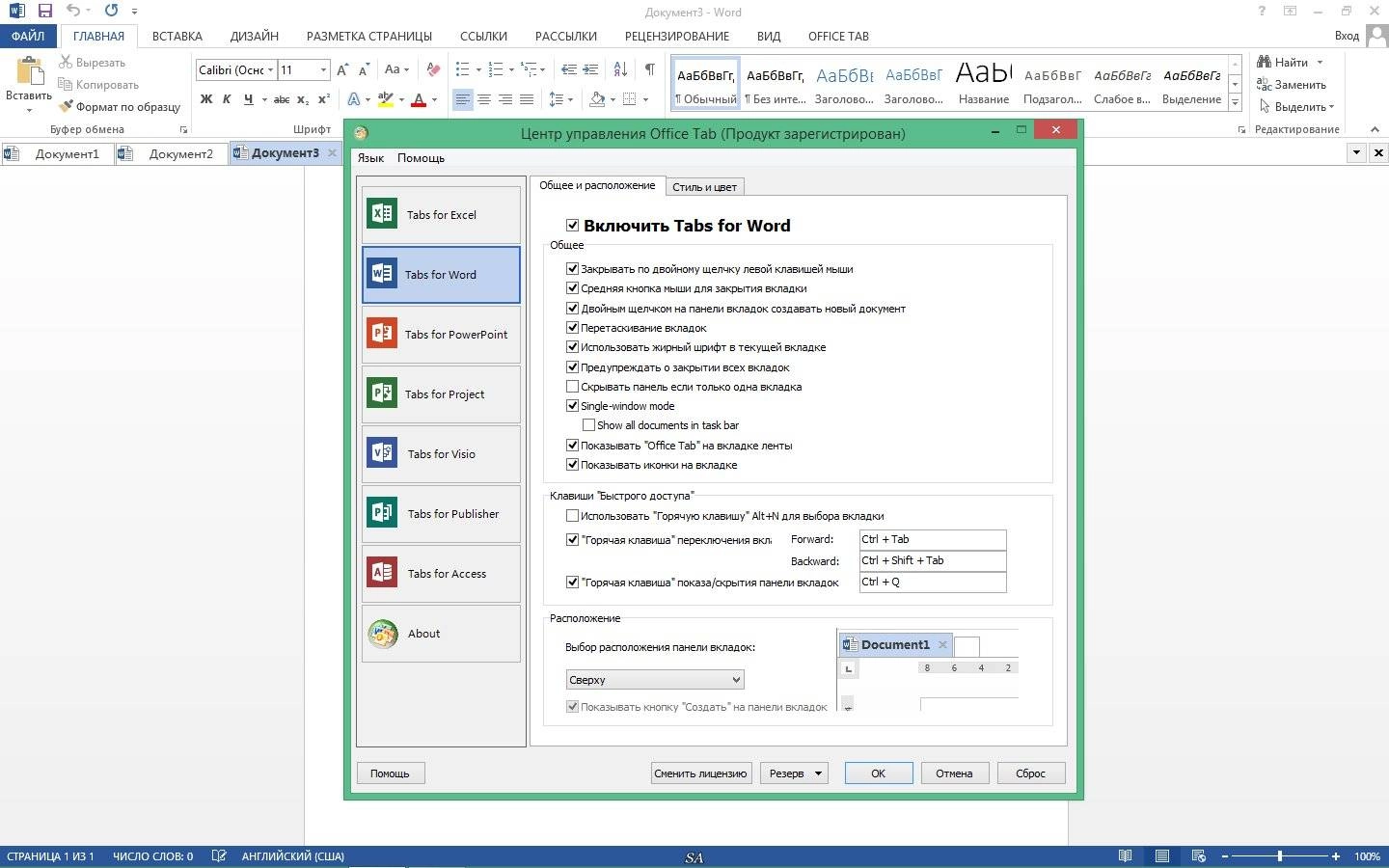Click the red font color swatch (A)
Image resolution: width=1389 pixels, height=868 pixels.
pyautogui.click(x=419, y=99)
